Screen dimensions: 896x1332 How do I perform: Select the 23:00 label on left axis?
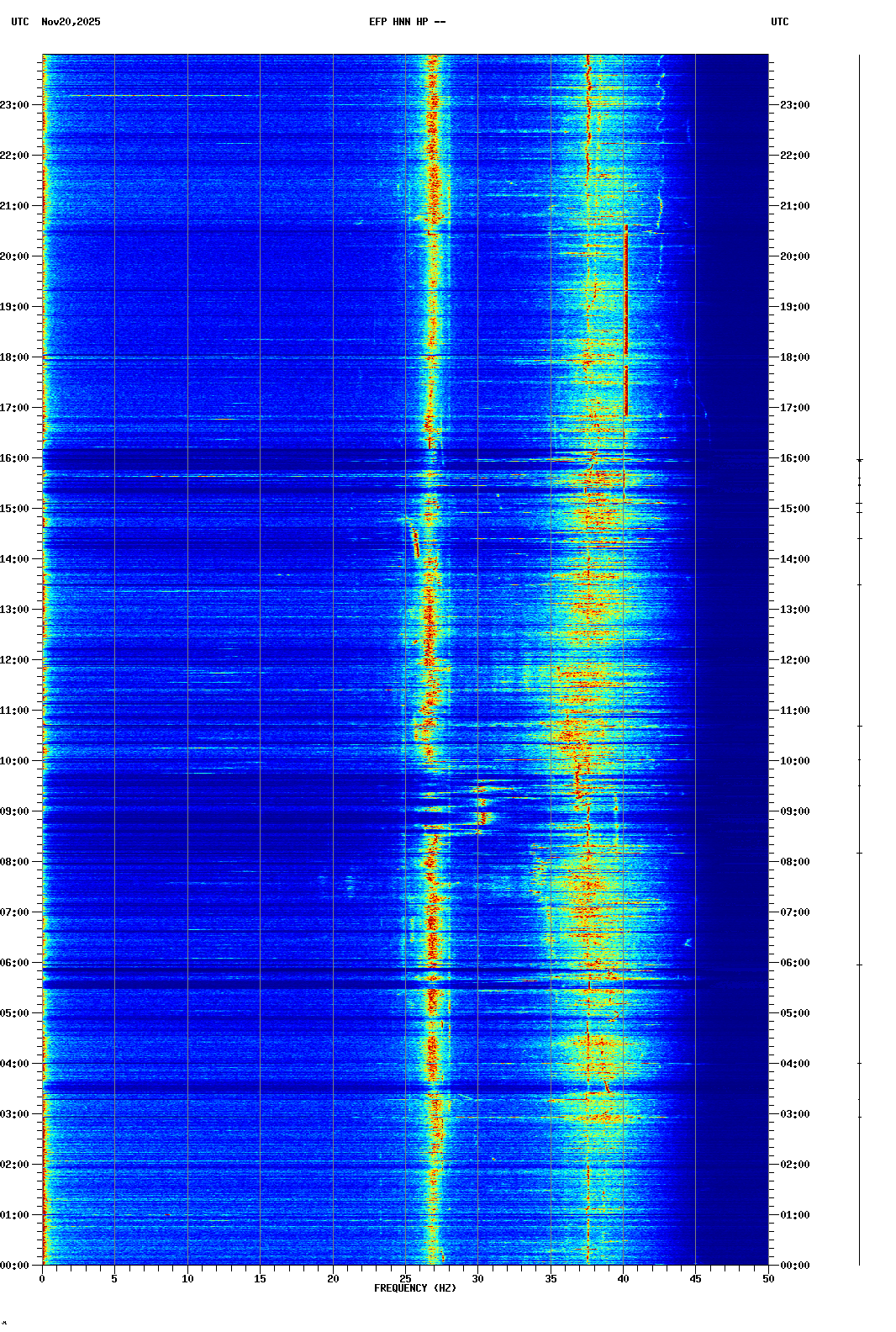[x=15, y=105]
